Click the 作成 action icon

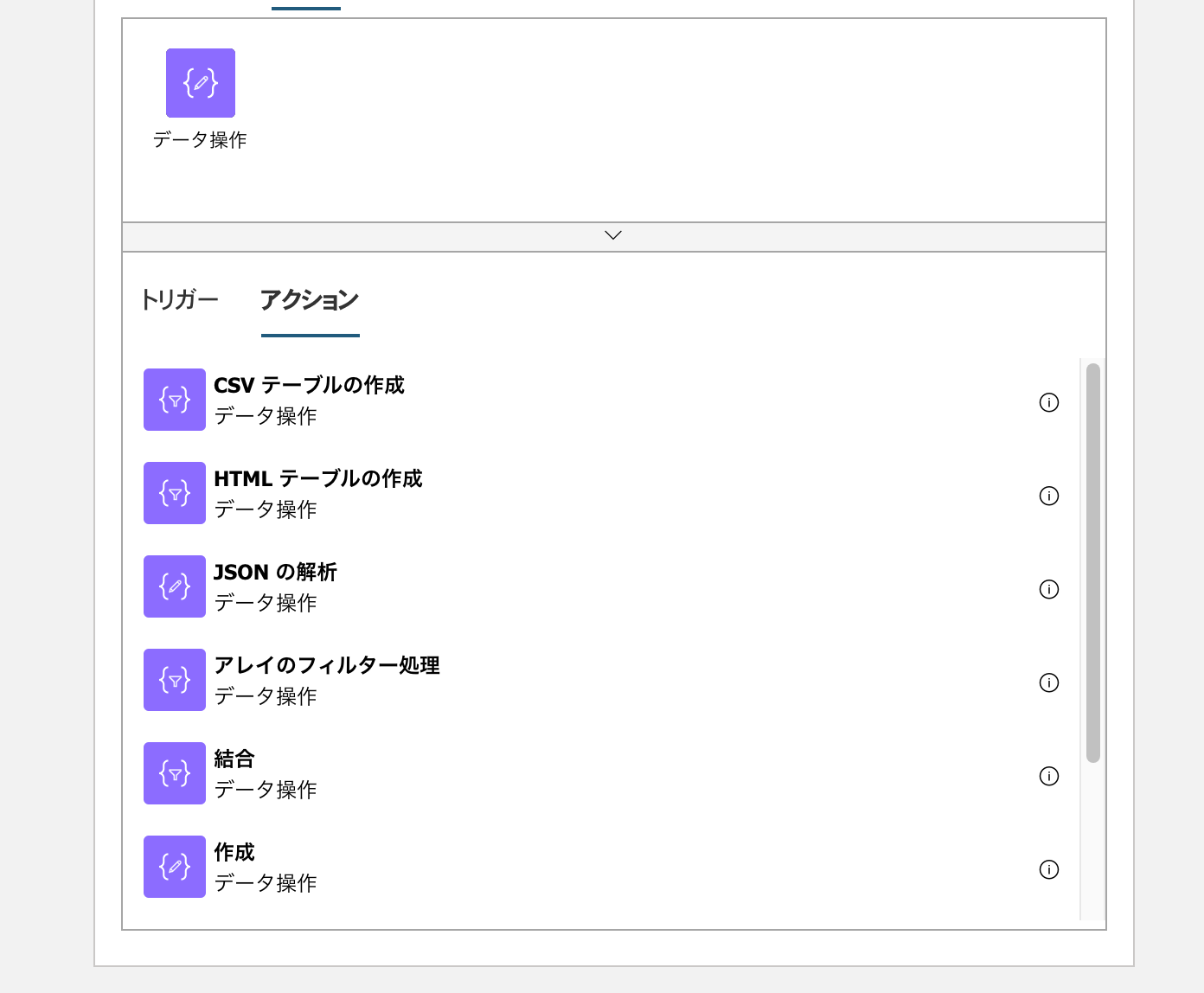(x=175, y=867)
